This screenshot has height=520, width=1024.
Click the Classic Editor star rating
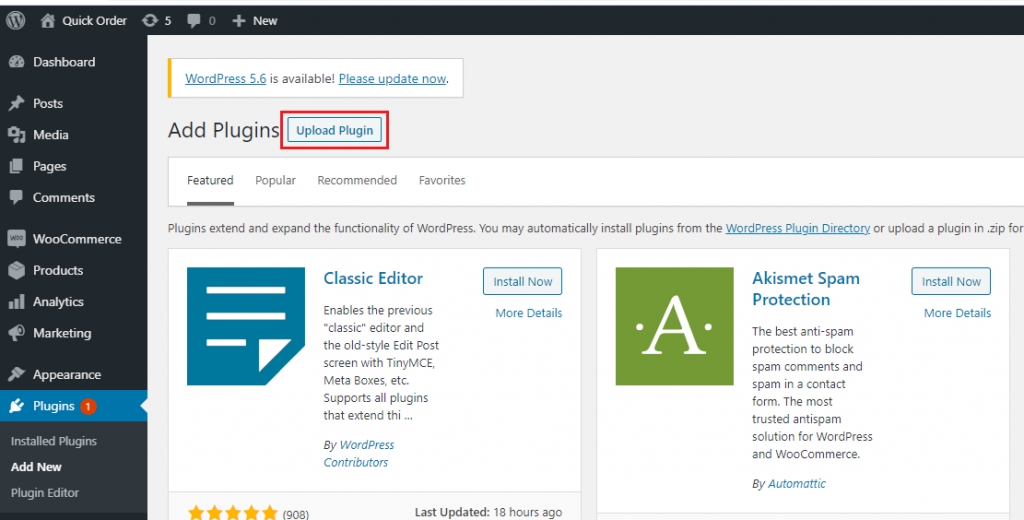click(x=233, y=513)
